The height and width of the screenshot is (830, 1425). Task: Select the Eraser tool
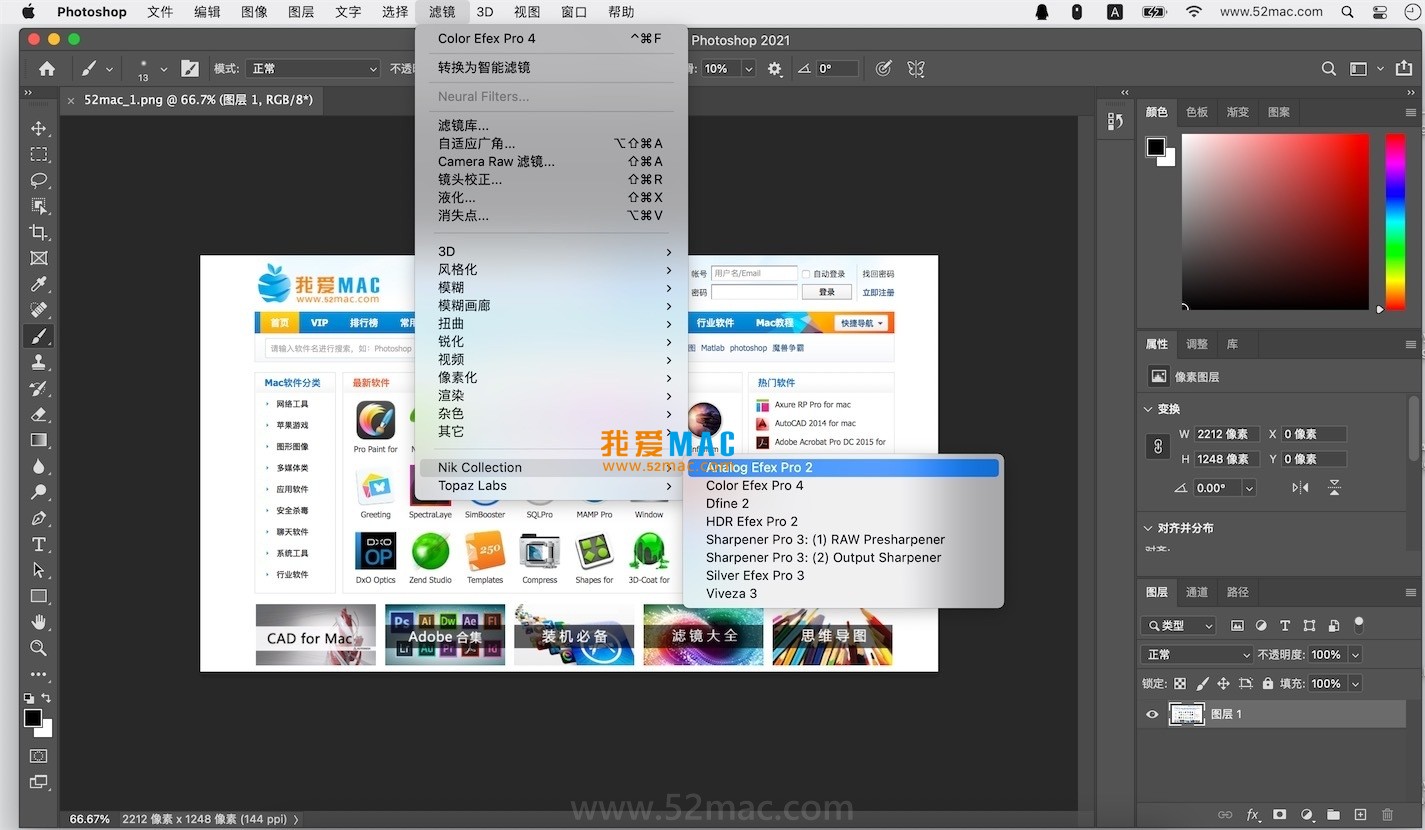[39, 414]
